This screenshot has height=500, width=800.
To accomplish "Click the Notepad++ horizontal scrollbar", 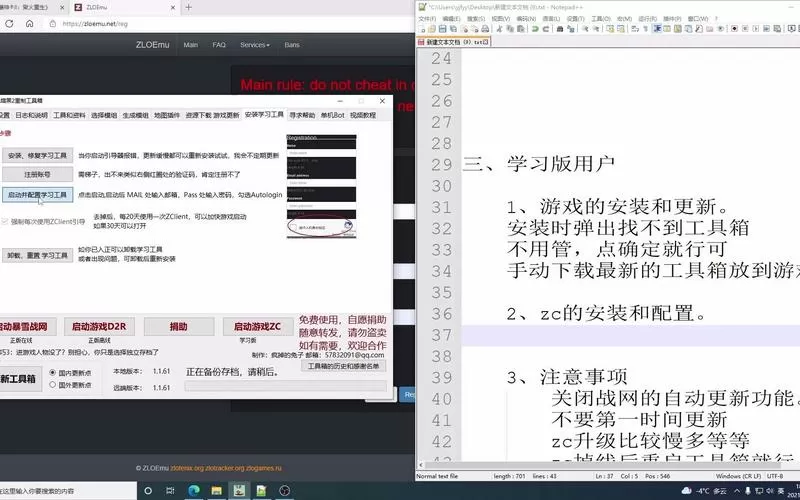I will click(602, 465).
